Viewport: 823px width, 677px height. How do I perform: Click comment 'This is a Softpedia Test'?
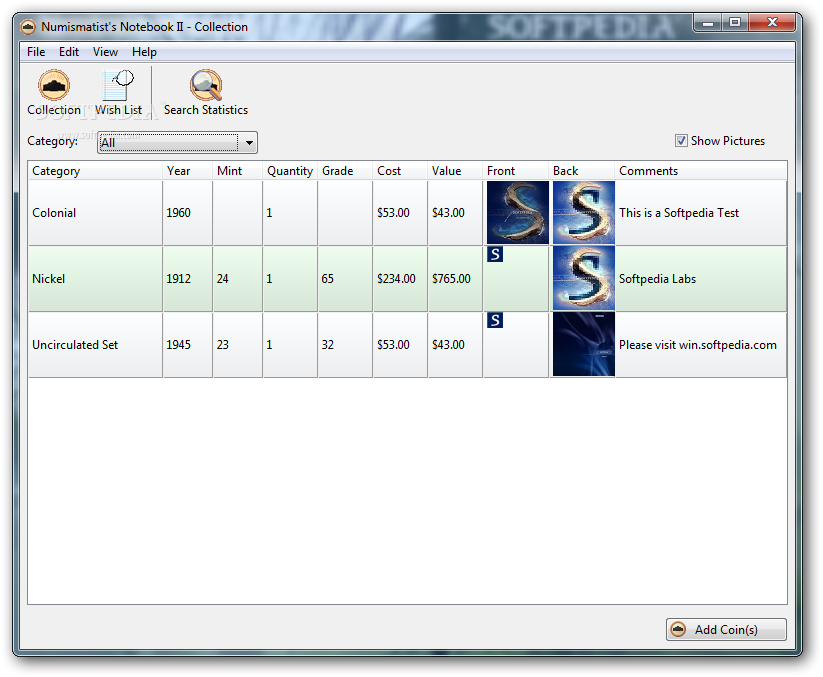click(x=679, y=213)
